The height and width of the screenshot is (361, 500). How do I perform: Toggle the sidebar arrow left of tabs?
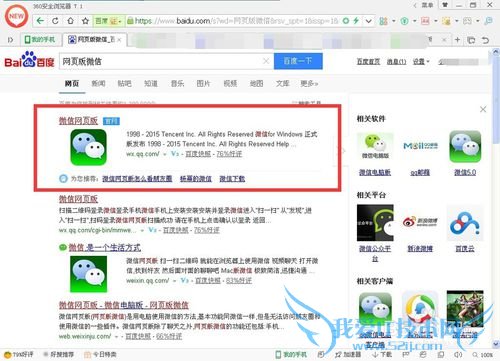click(x=10, y=40)
